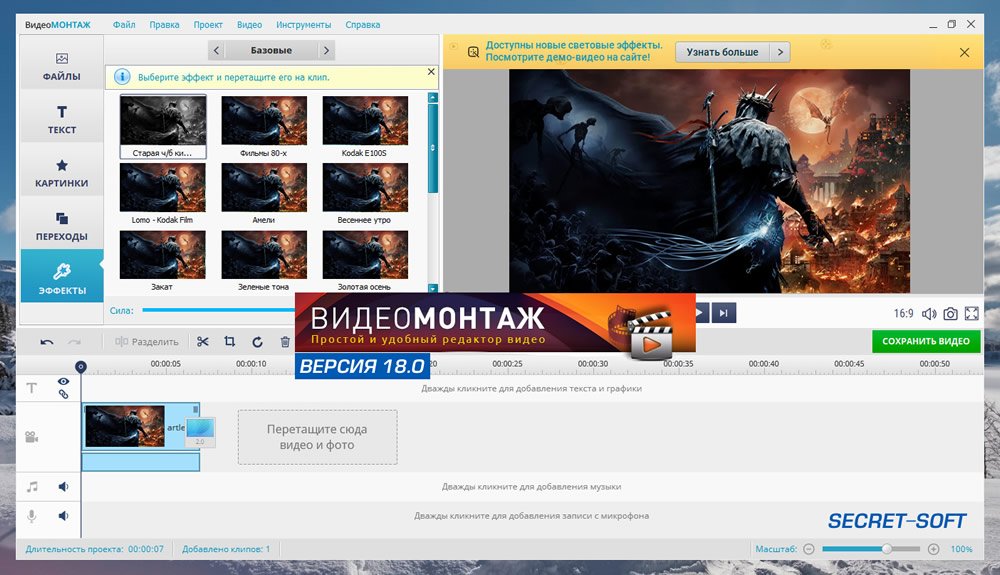The width and height of the screenshot is (1000, 575).
Task: Click the rotate clip icon
Action: point(257,342)
